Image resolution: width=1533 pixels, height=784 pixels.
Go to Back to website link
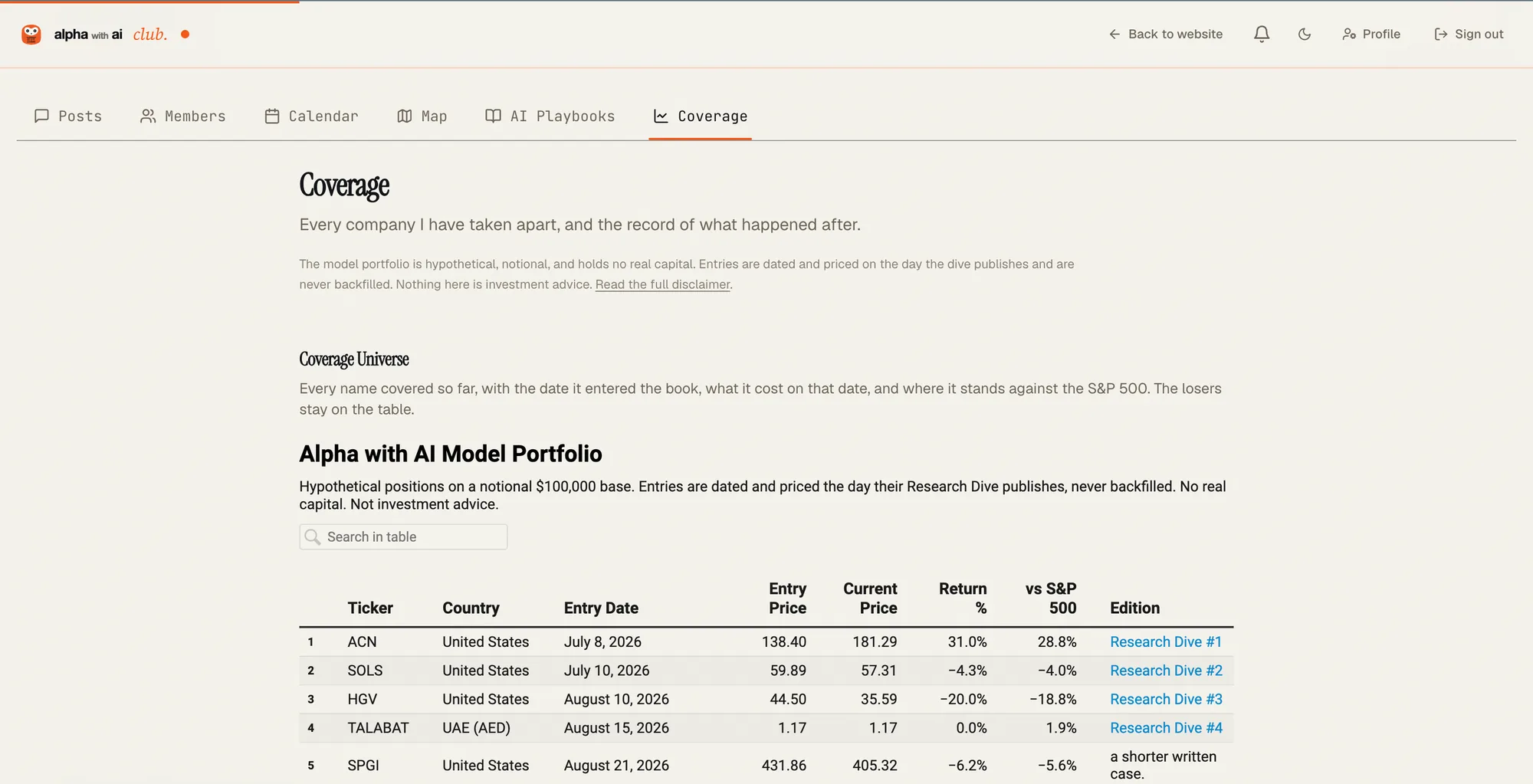point(1166,34)
